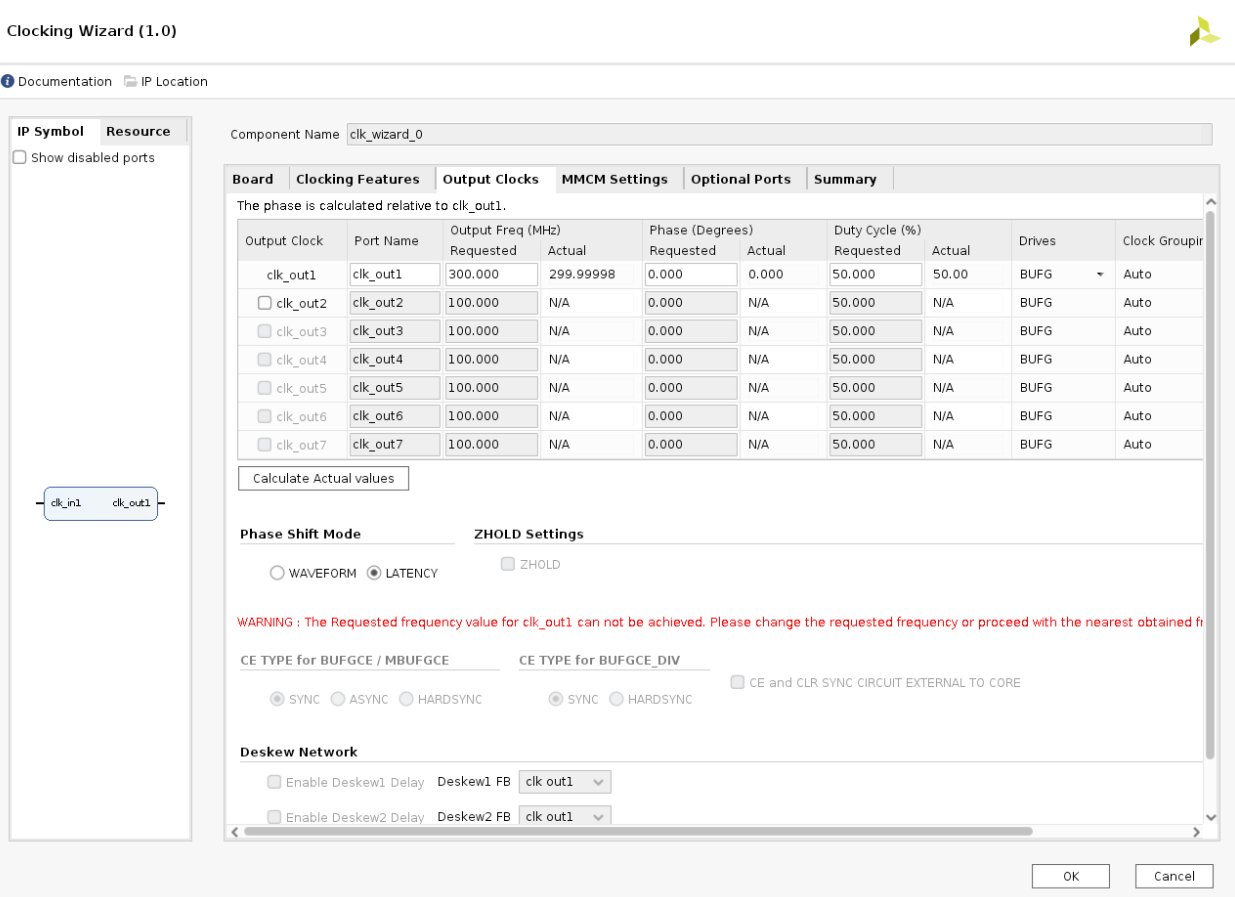
Task: Click the vertical scrollbar down arrow
Action: 1210,817
